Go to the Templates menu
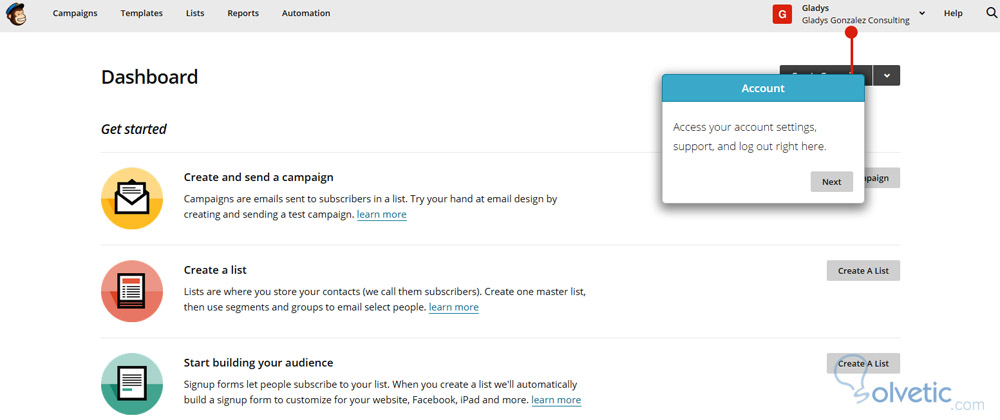 (142, 14)
